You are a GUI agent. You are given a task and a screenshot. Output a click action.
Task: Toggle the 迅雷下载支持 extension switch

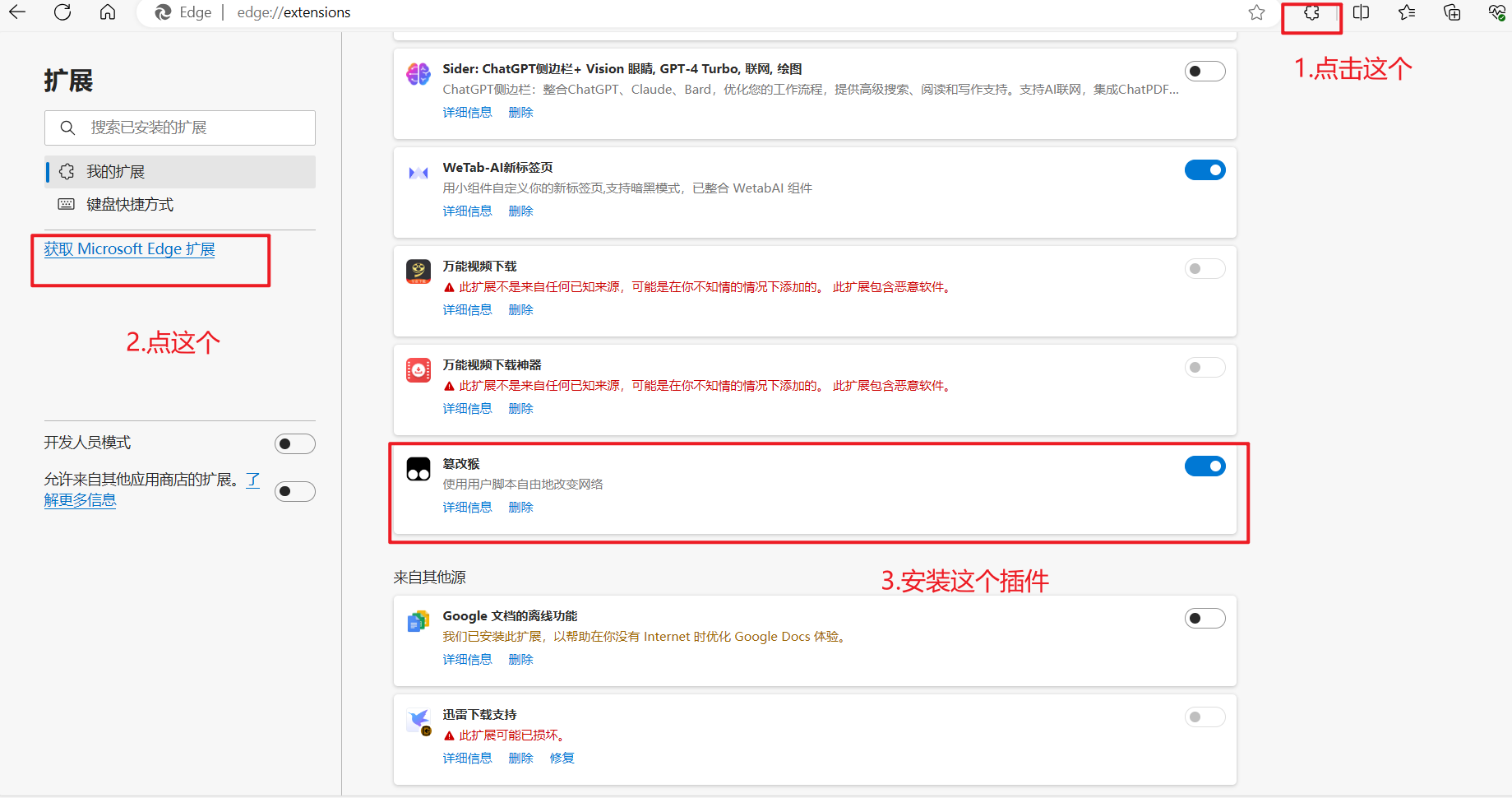point(1205,717)
